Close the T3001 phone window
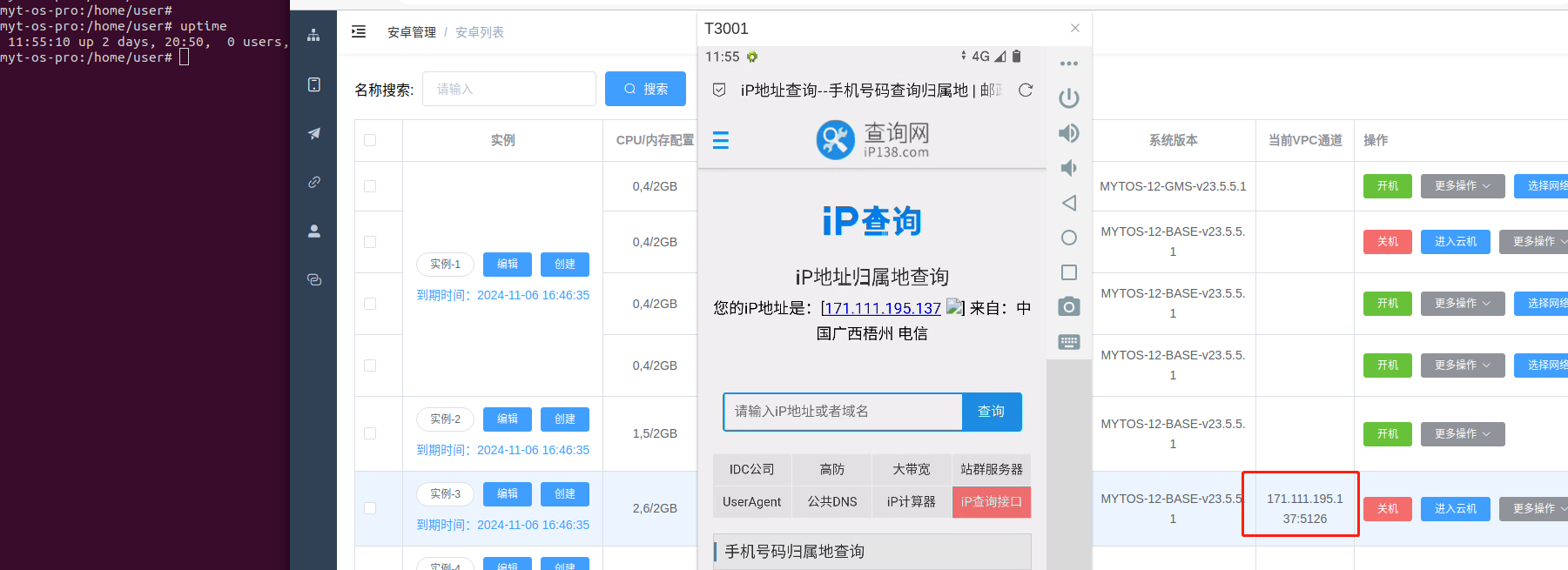The width and height of the screenshot is (1568, 570). 1075,28
